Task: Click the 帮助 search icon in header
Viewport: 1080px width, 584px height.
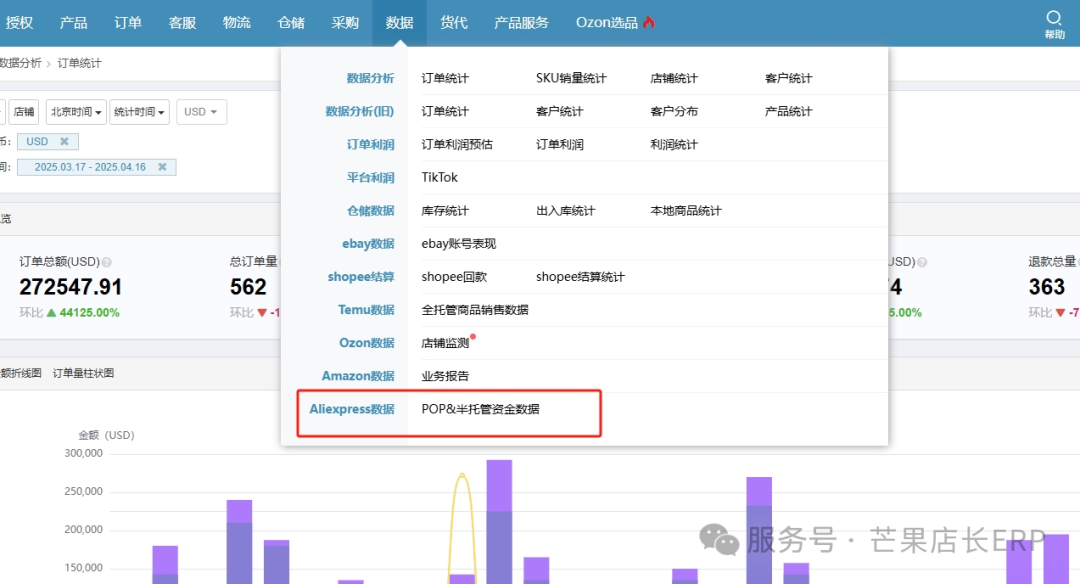Action: click(1054, 18)
